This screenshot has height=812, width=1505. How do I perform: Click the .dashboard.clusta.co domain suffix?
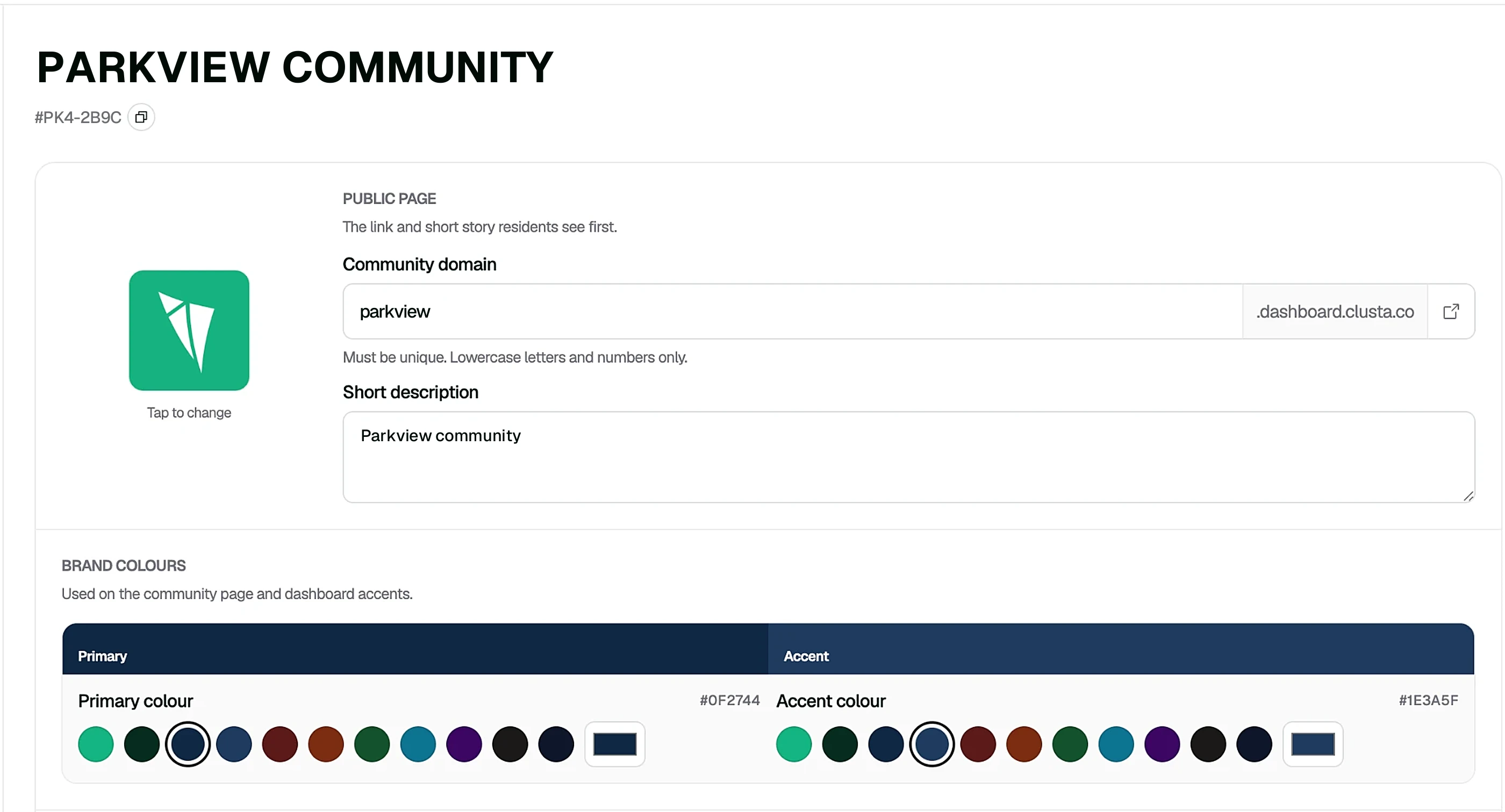1335,311
